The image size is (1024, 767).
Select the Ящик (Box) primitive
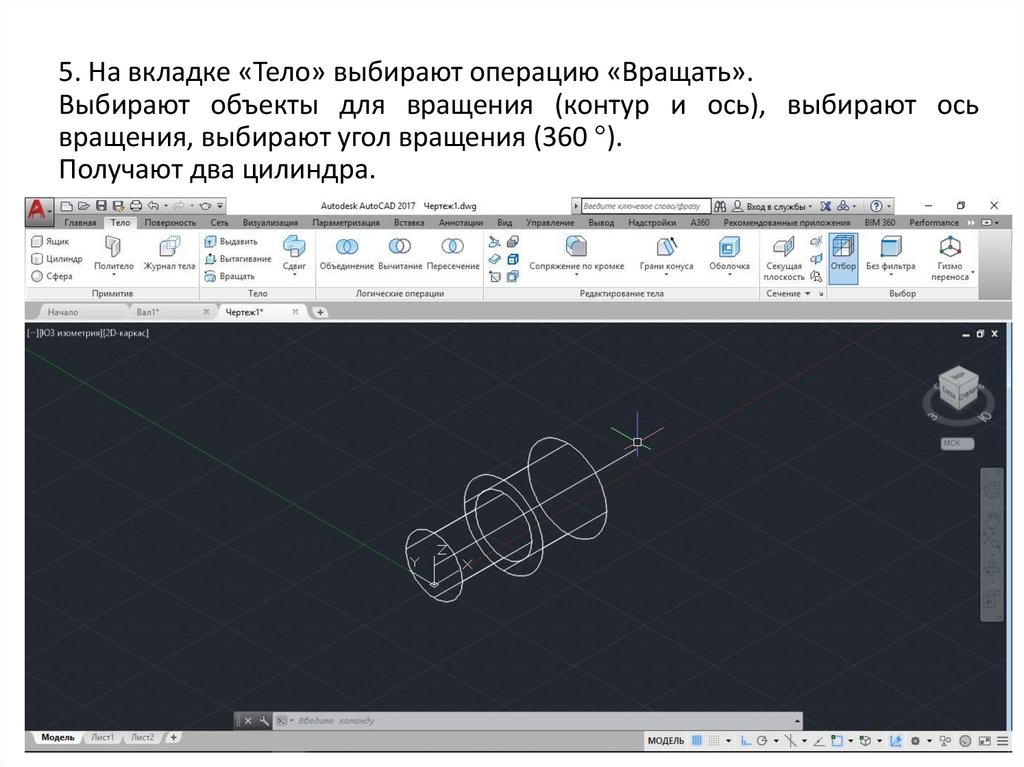50,241
